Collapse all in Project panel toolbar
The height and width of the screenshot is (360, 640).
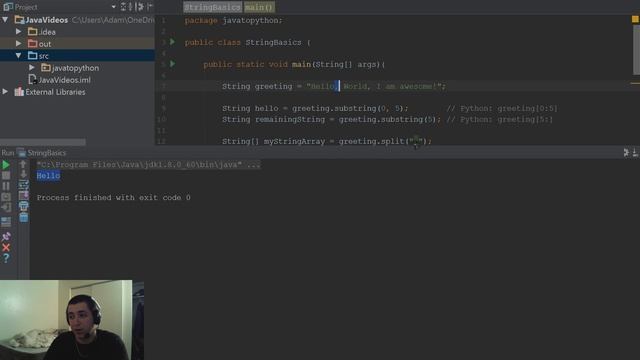point(131,7)
